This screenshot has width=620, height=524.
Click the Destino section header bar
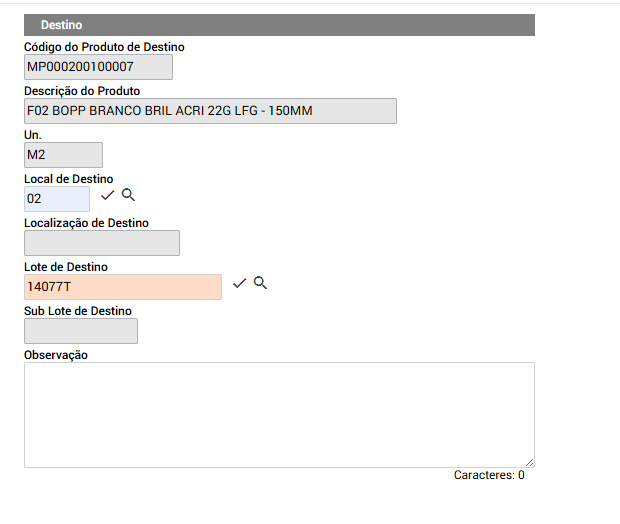(279, 25)
